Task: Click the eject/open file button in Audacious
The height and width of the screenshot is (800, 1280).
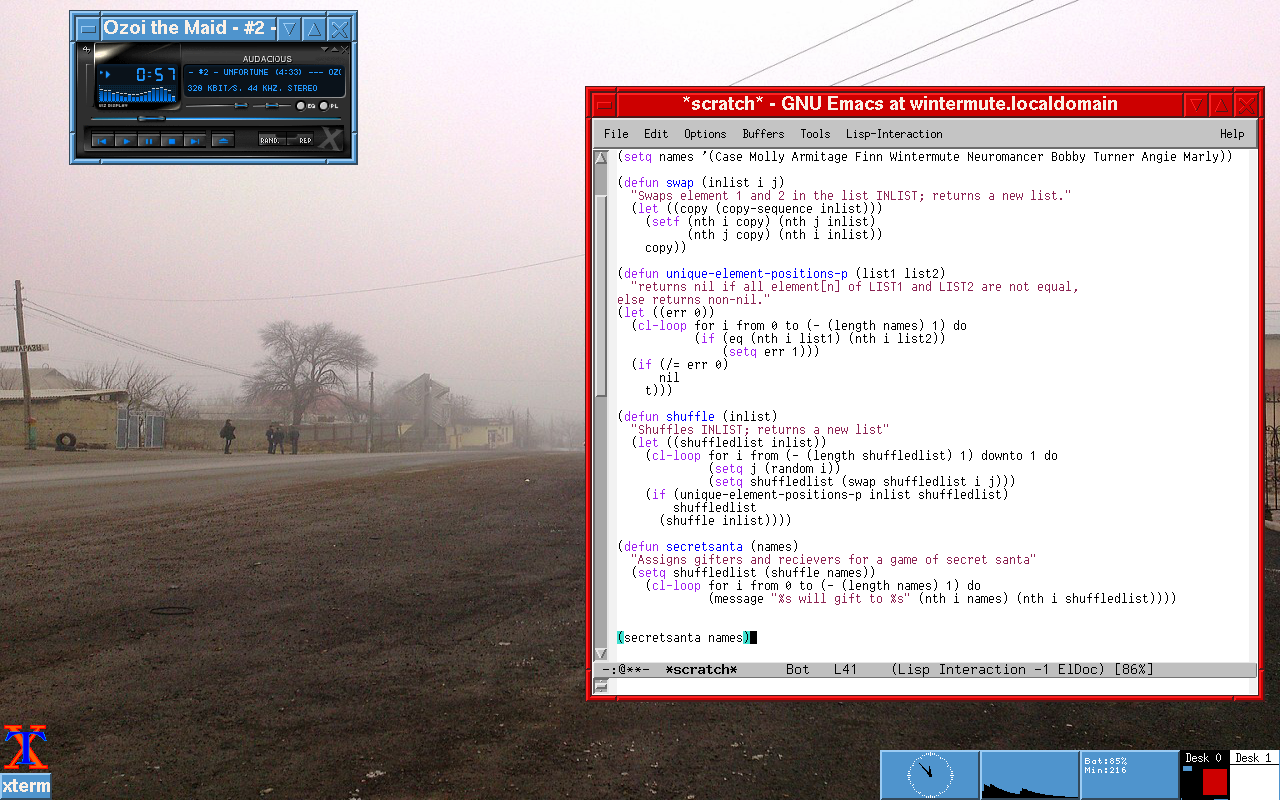Action: click(x=223, y=141)
